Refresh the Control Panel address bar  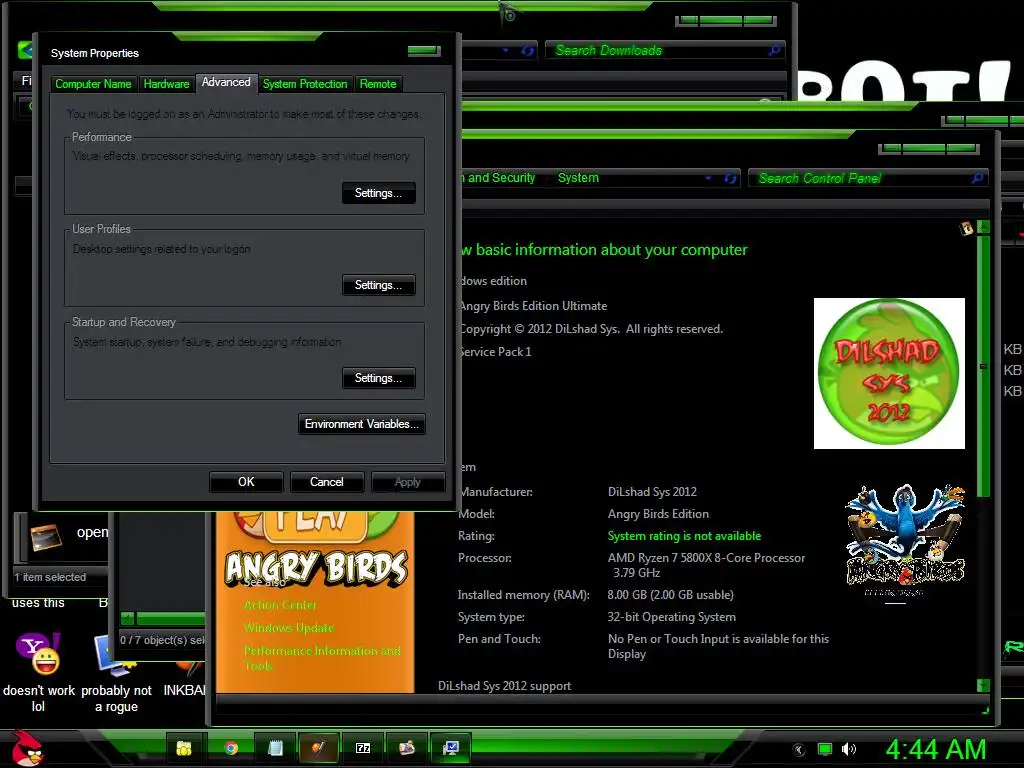click(x=730, y=178)
